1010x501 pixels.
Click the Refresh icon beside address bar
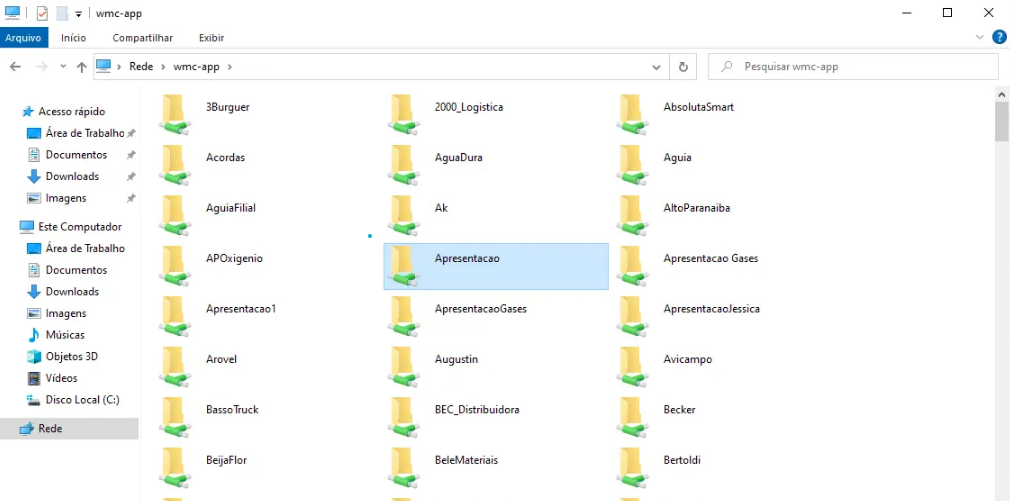click(683, 67)
